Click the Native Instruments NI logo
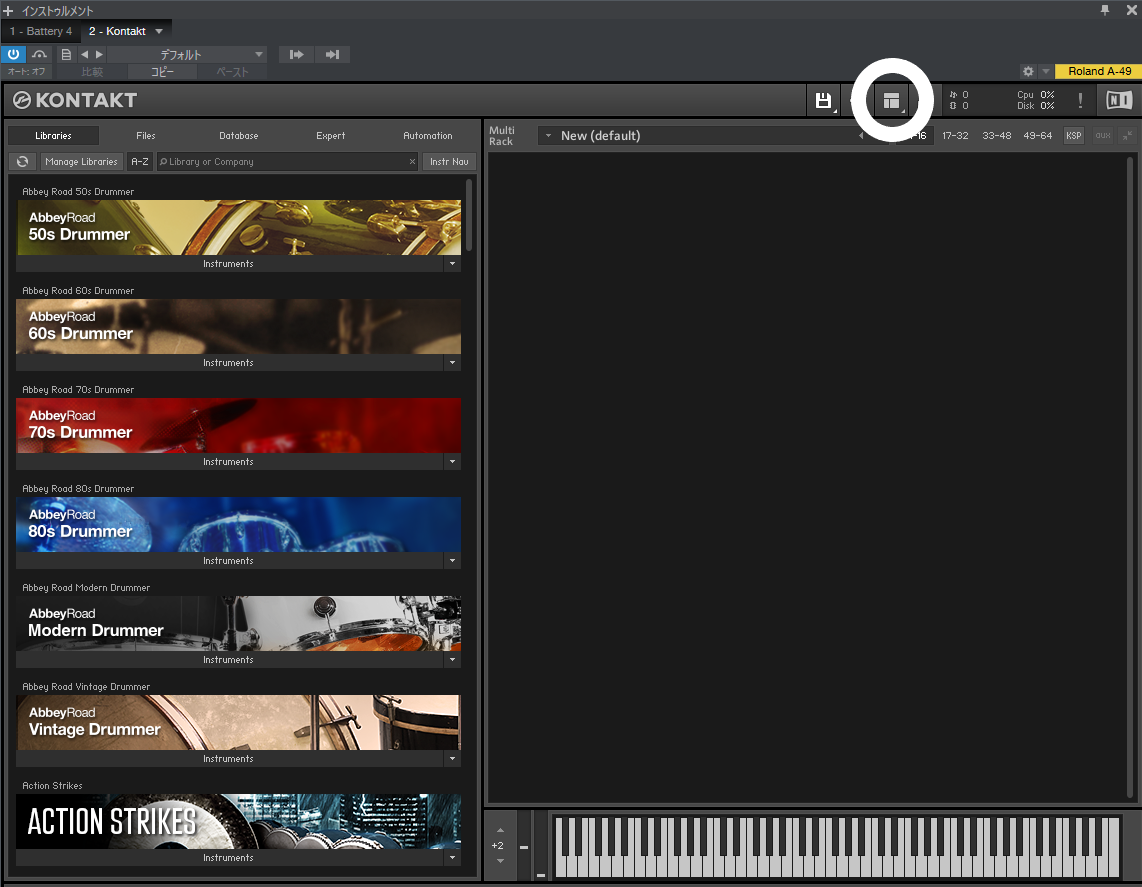Image resolution: width=1142 pixels, height=887 pixels. click(x=1119, y=100)
